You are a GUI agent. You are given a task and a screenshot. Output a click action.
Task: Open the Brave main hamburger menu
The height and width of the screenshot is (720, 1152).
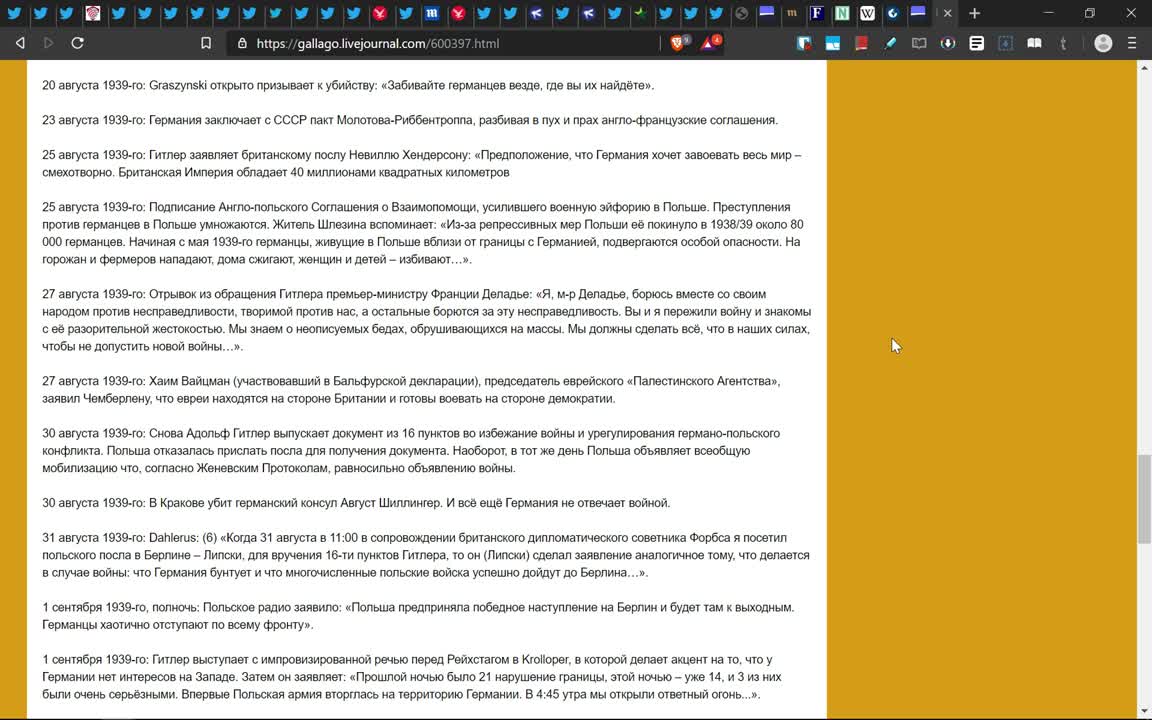coord(1131,43)
